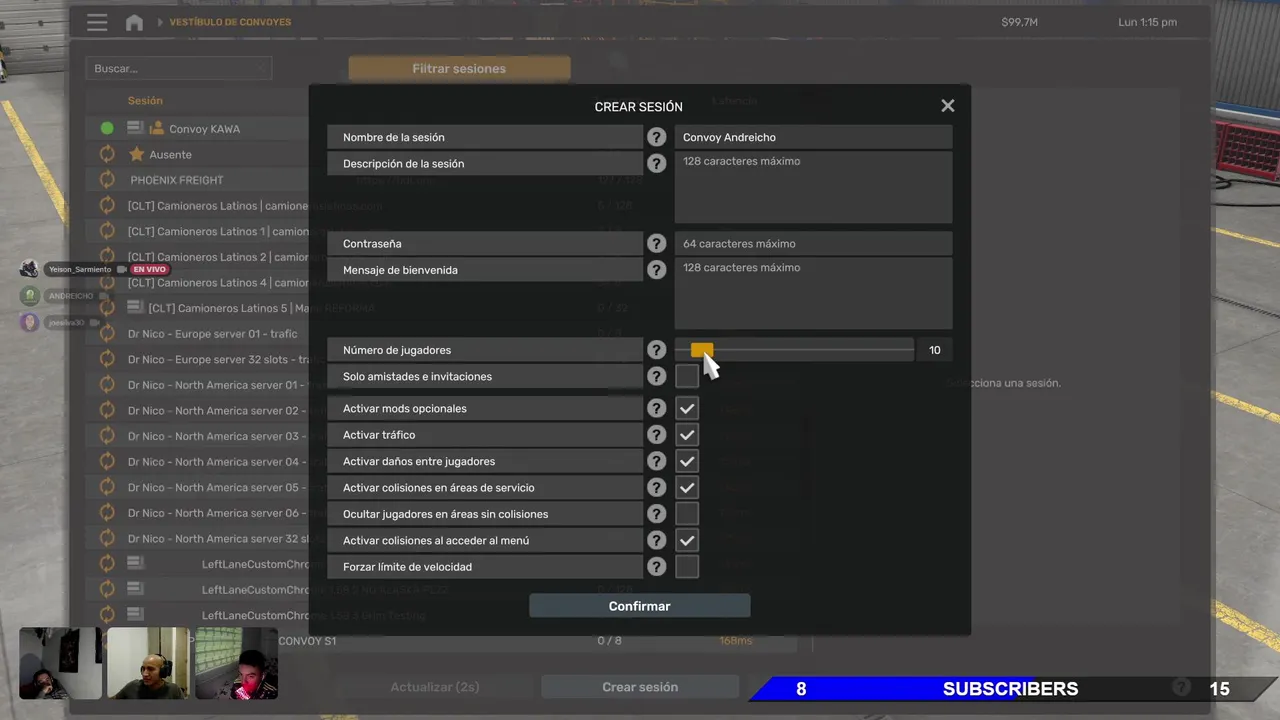1280x720 pixels.
Task: Open the hamburger main menu
Action: pyautogui.click(x=97, y=22)
